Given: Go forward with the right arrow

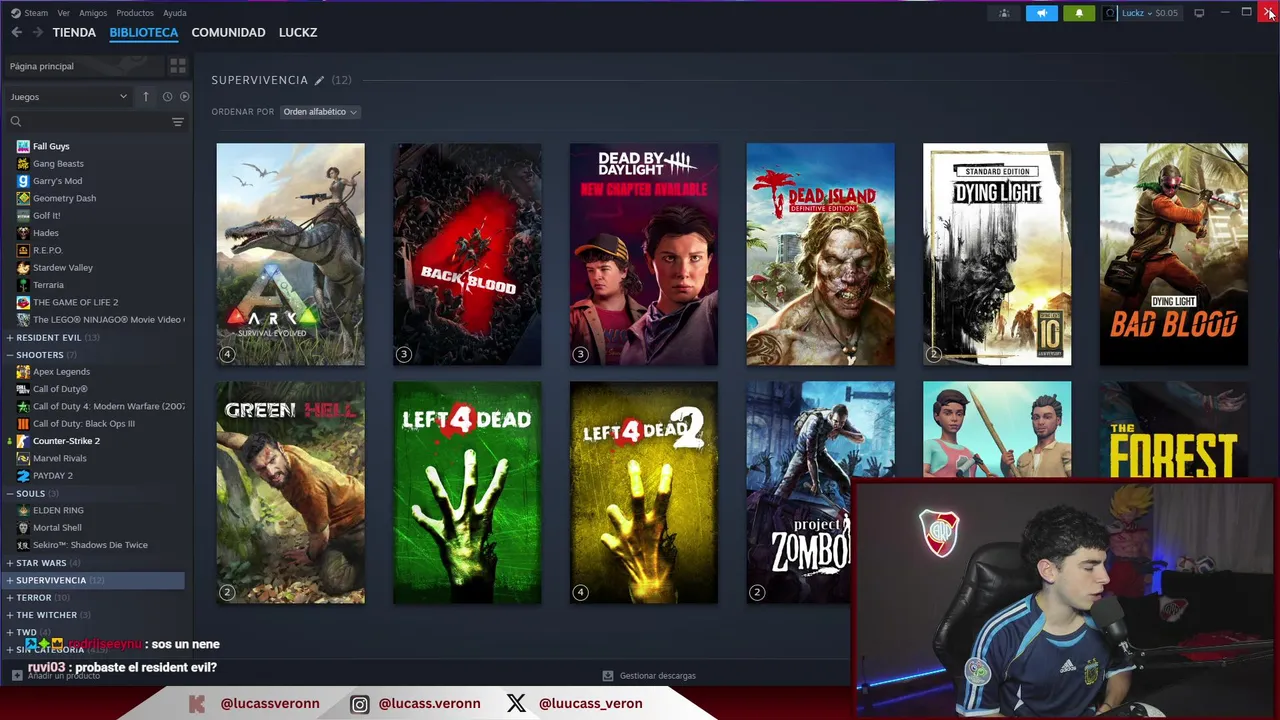Looking at the screenshot, I should pos(37,32).
